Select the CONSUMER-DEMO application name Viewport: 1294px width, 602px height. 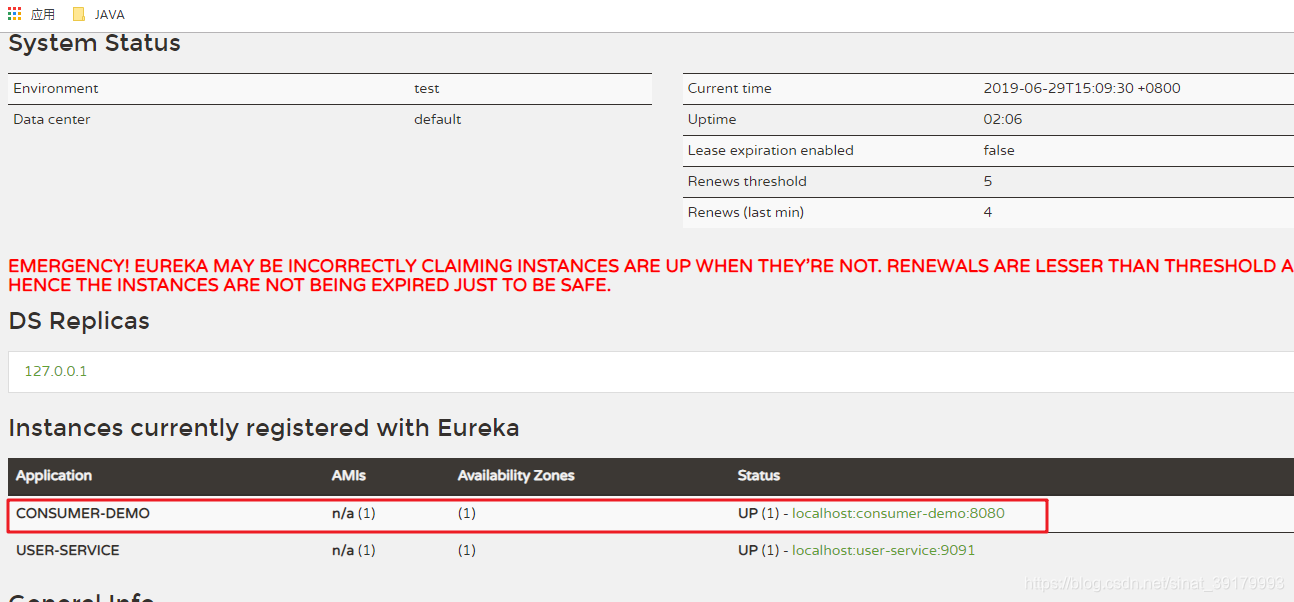[83, 513]
